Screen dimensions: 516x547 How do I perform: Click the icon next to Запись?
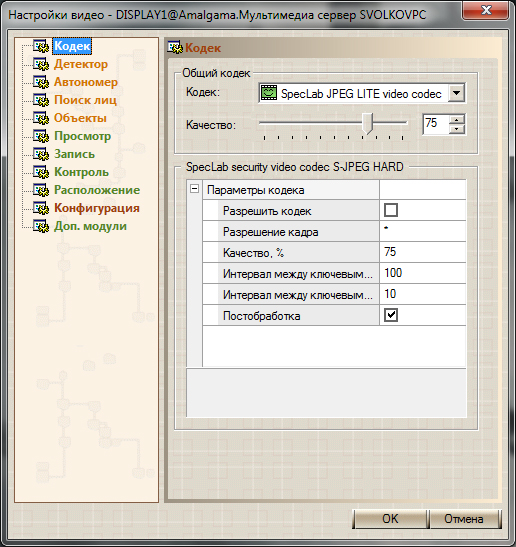41,154
